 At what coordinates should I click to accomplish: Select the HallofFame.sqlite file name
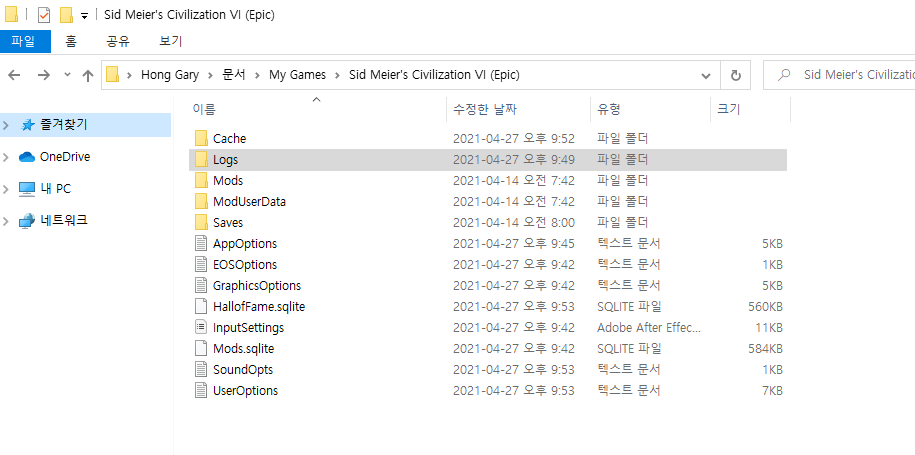point(259,306)
